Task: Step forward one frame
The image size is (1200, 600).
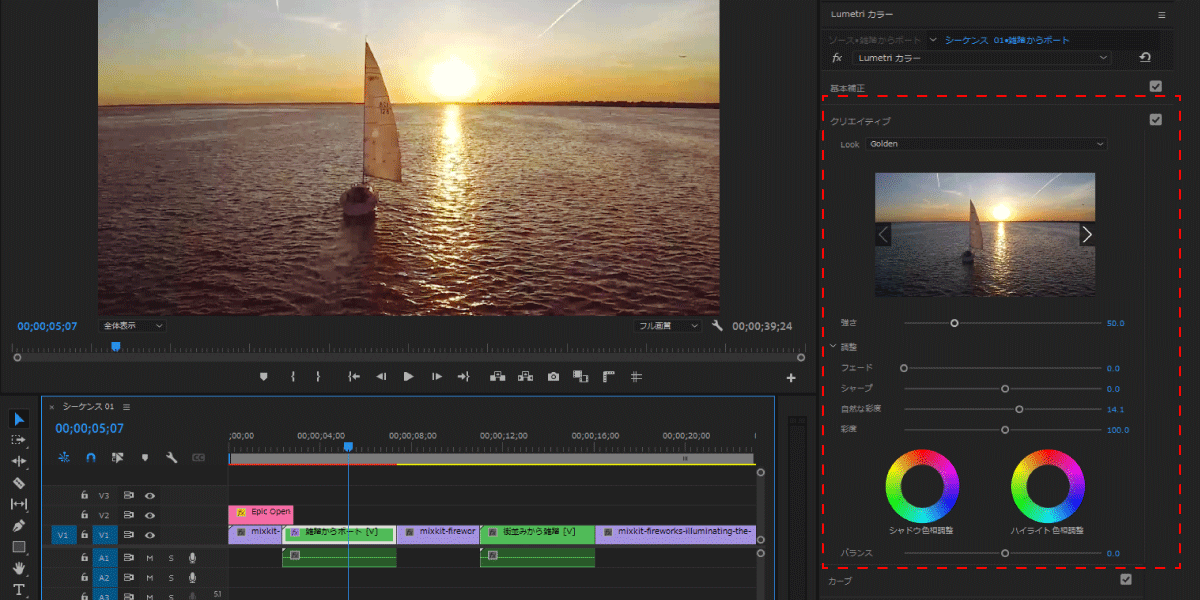Action: (436, 377)
